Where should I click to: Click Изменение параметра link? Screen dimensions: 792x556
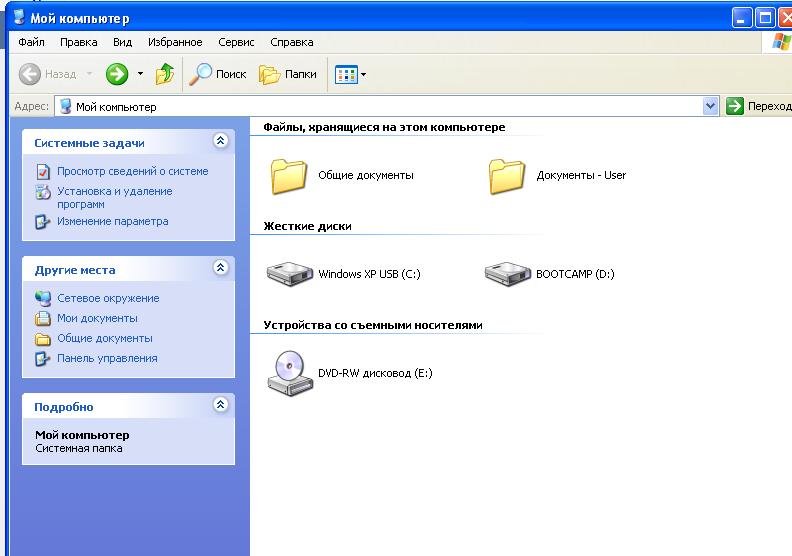click(113, 221)
